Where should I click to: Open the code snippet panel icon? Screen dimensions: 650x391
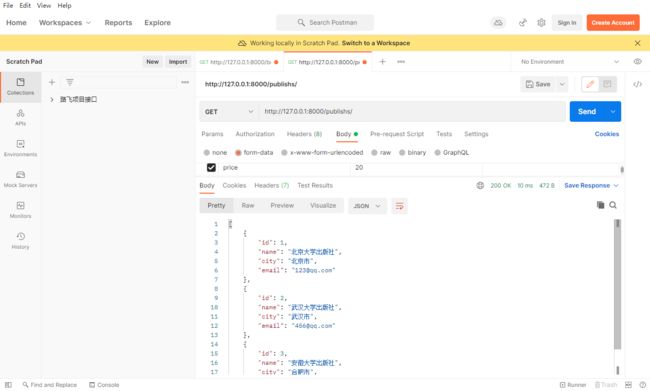pyautogui.click(x=637, y=84)
